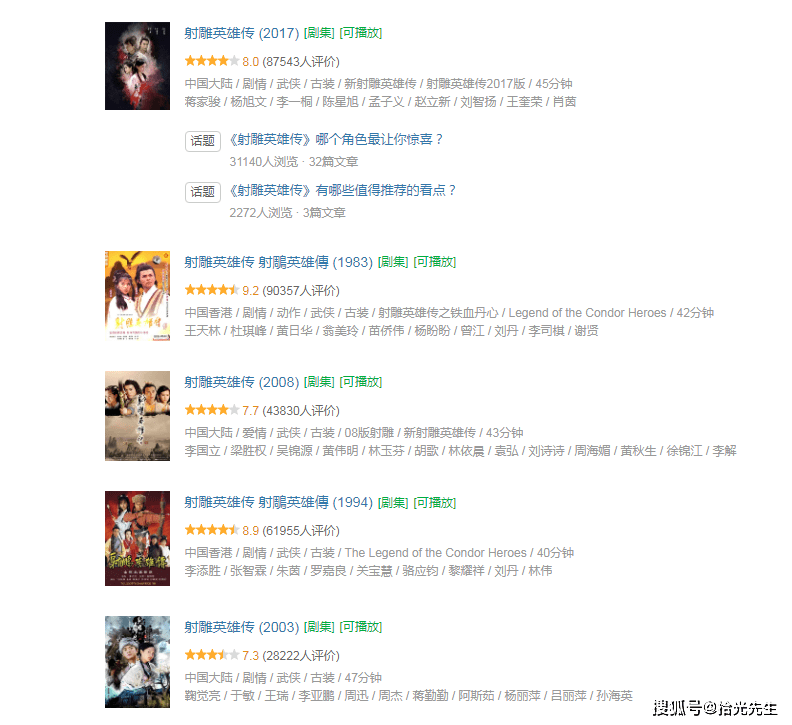
Task: Click the first 话题 label button
Action: [203, 141]
